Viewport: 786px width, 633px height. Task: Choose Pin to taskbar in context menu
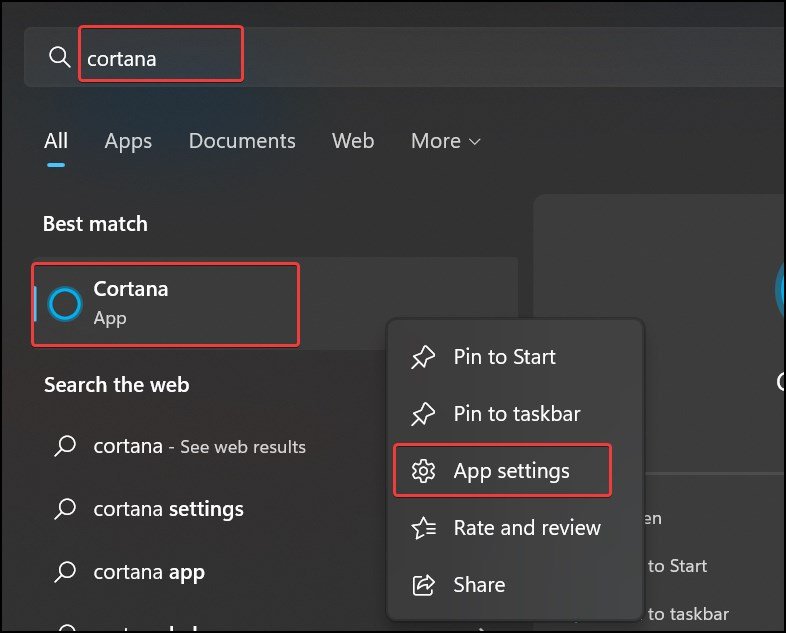tap(515, 414)
